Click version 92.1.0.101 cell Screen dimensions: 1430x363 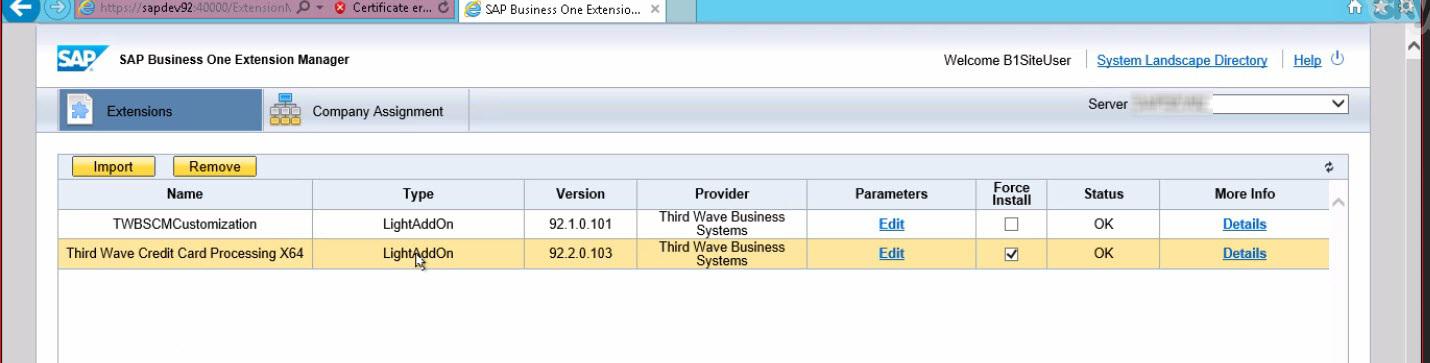pos(580,224)
